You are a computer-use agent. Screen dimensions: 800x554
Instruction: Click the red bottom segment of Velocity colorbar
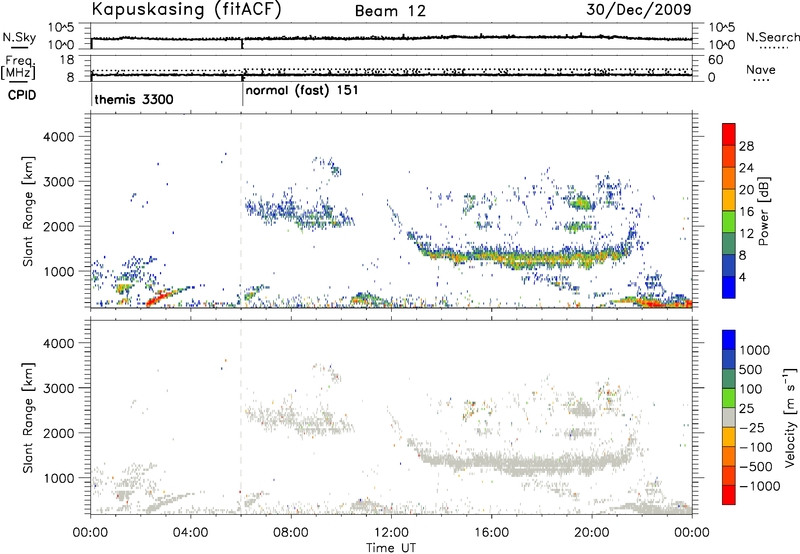pyautogui.click(x=729, y=495)
